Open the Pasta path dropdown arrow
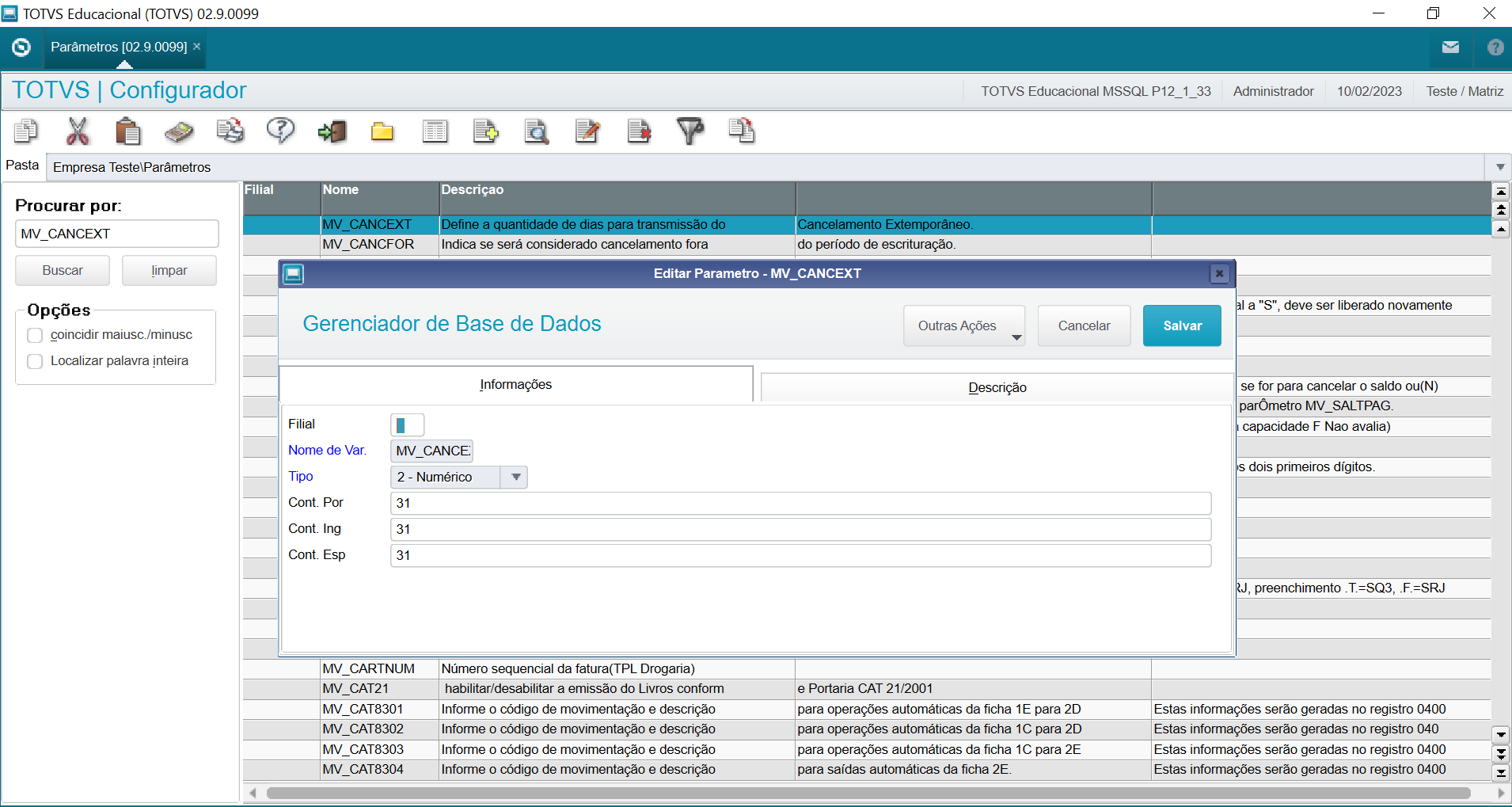This screenshot has width=1512, height=807. pos(1500,166)
